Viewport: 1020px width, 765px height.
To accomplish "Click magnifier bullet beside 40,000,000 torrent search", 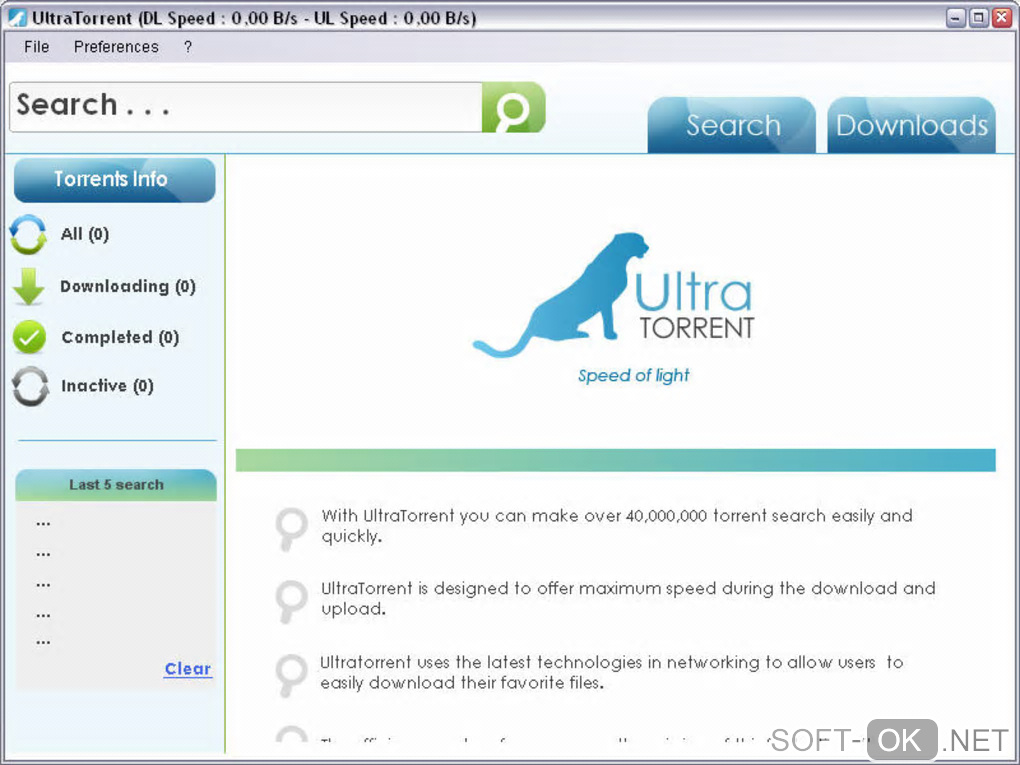I will click(x=291, y=528).
